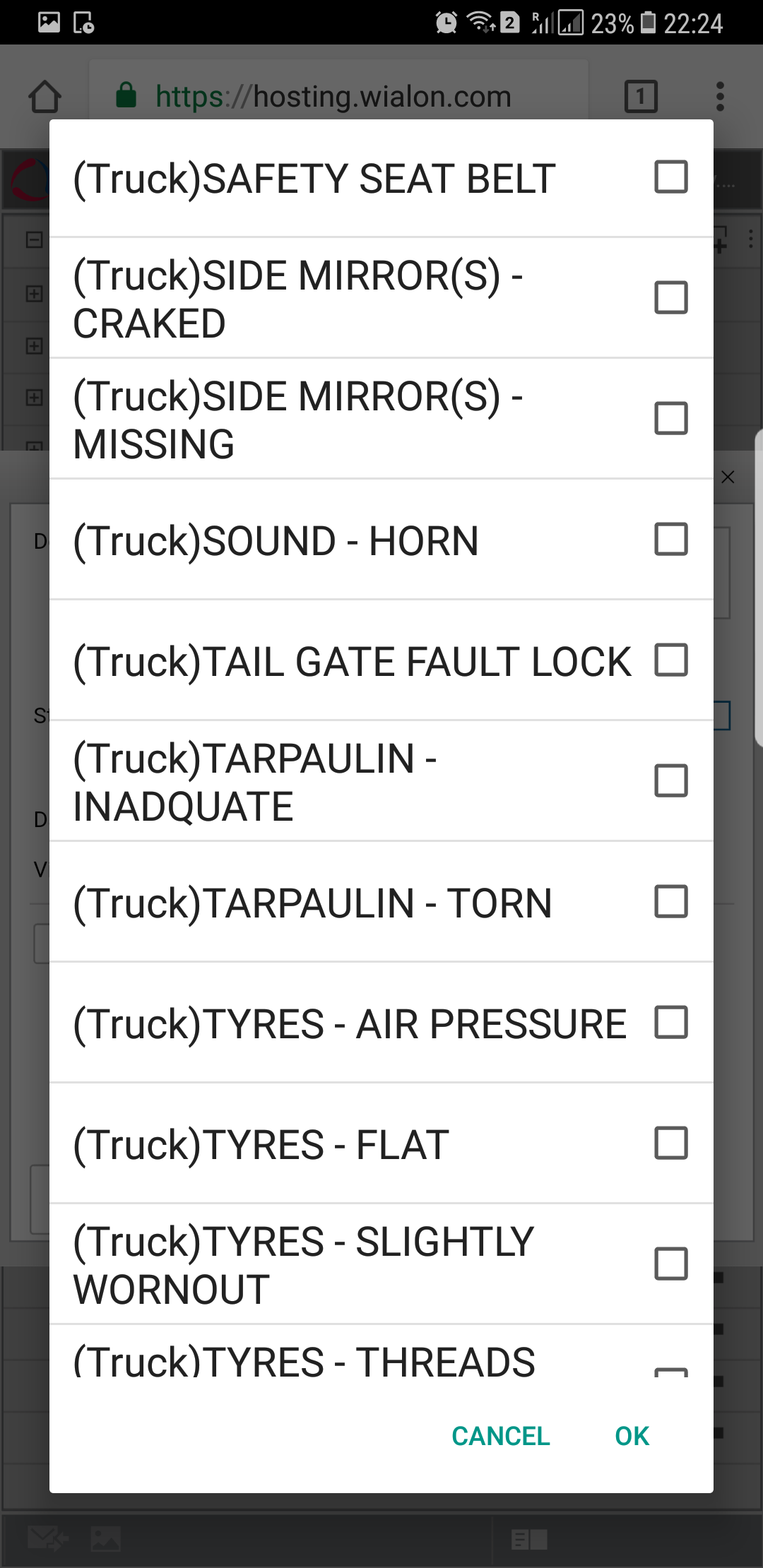Mark TYRES - AIR PRESSURE checkbox
Image resolution: width=763 pixels, height=1568 pixels.
point(670,1023)
